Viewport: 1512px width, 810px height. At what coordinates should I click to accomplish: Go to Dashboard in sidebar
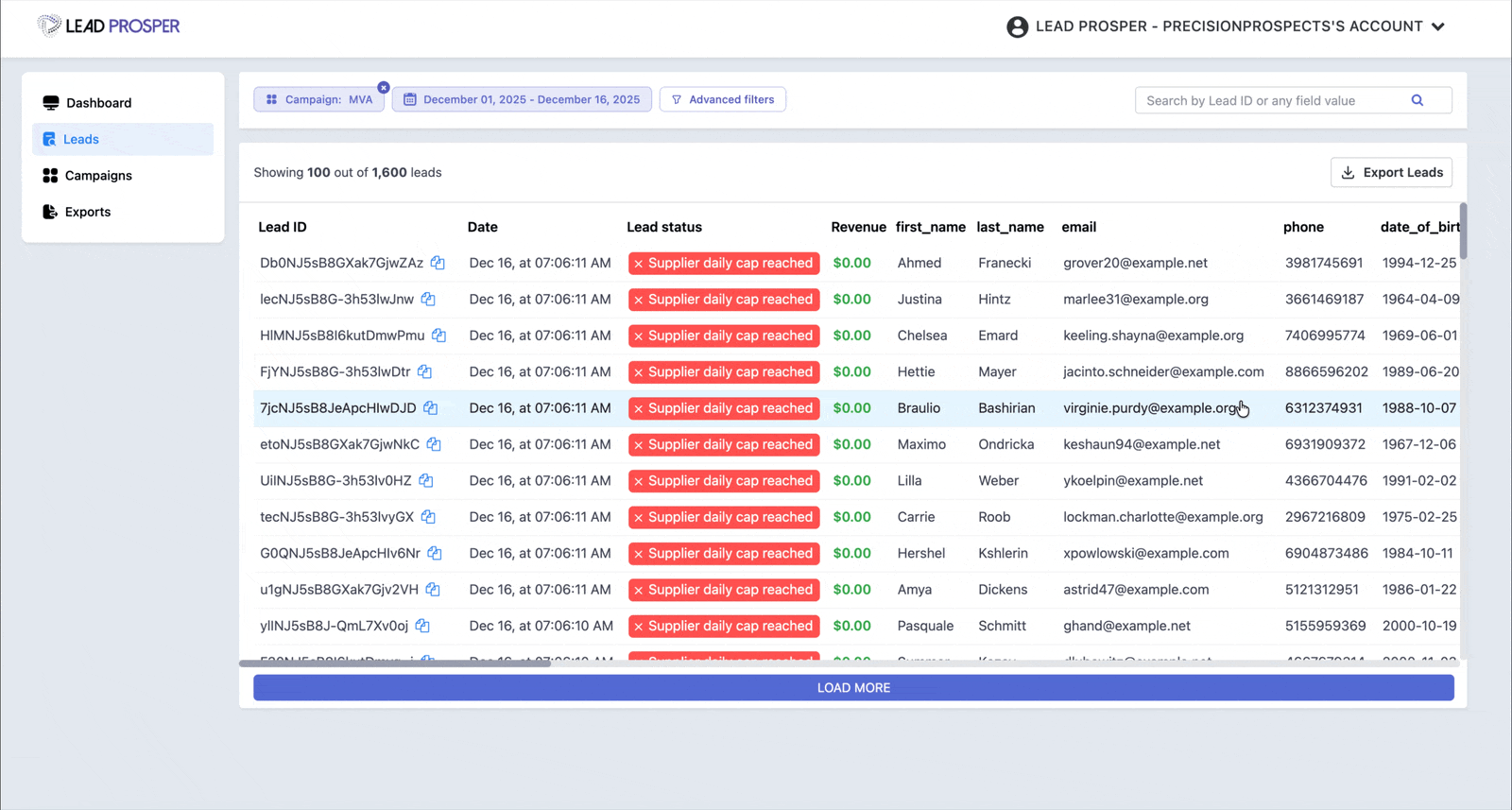pos(98,103)
